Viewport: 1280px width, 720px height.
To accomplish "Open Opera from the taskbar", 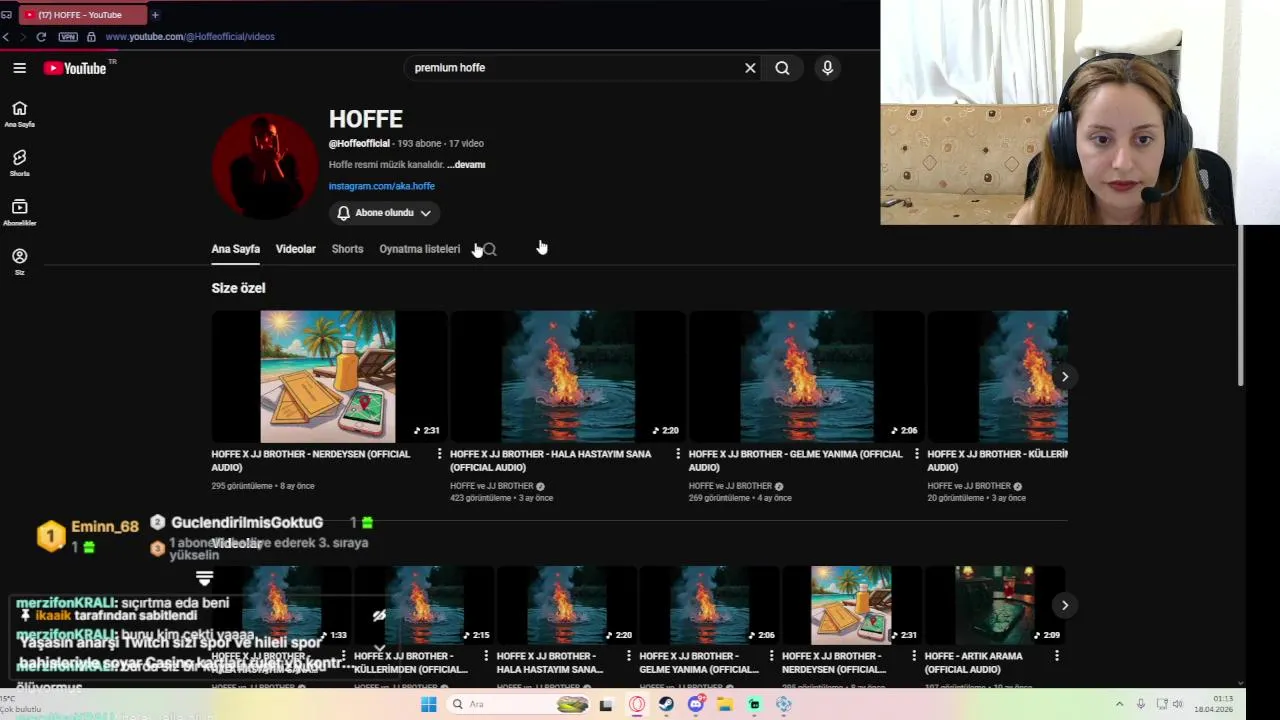I will tap(637, 704).
